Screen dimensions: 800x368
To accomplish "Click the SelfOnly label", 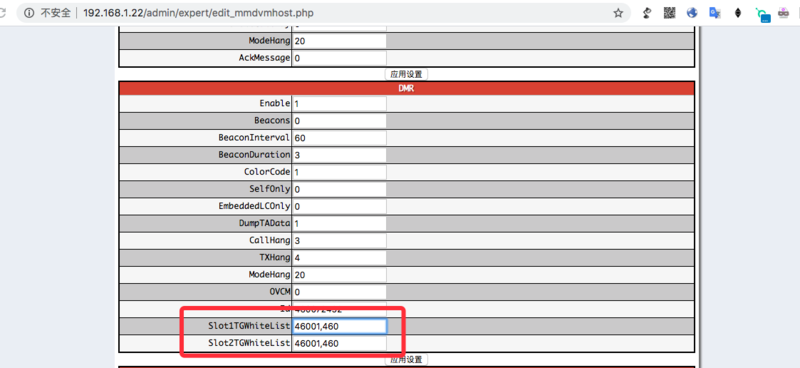I will (269, 189).
